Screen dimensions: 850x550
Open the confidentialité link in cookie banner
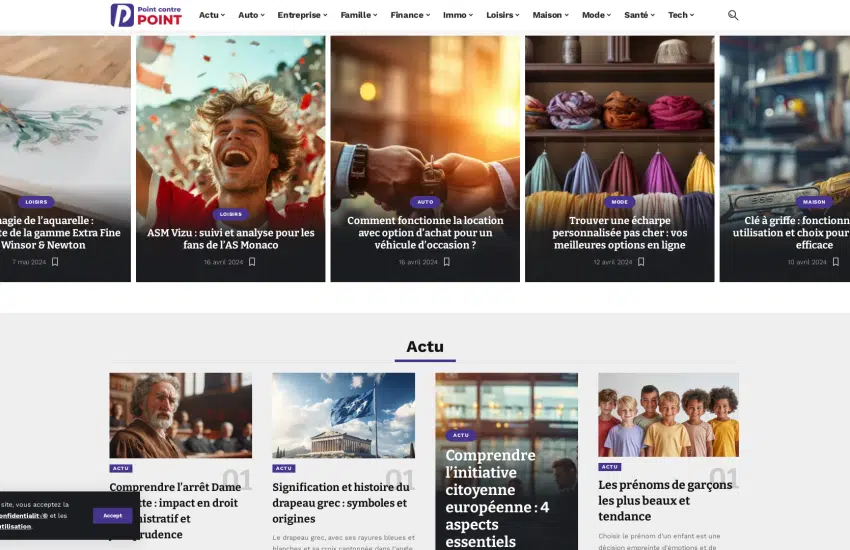click(x=24, y=516)
